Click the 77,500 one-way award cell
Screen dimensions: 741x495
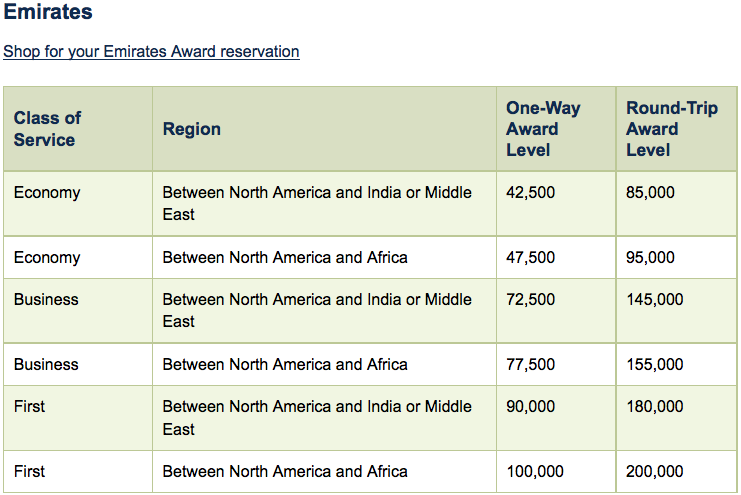point(531,364)
